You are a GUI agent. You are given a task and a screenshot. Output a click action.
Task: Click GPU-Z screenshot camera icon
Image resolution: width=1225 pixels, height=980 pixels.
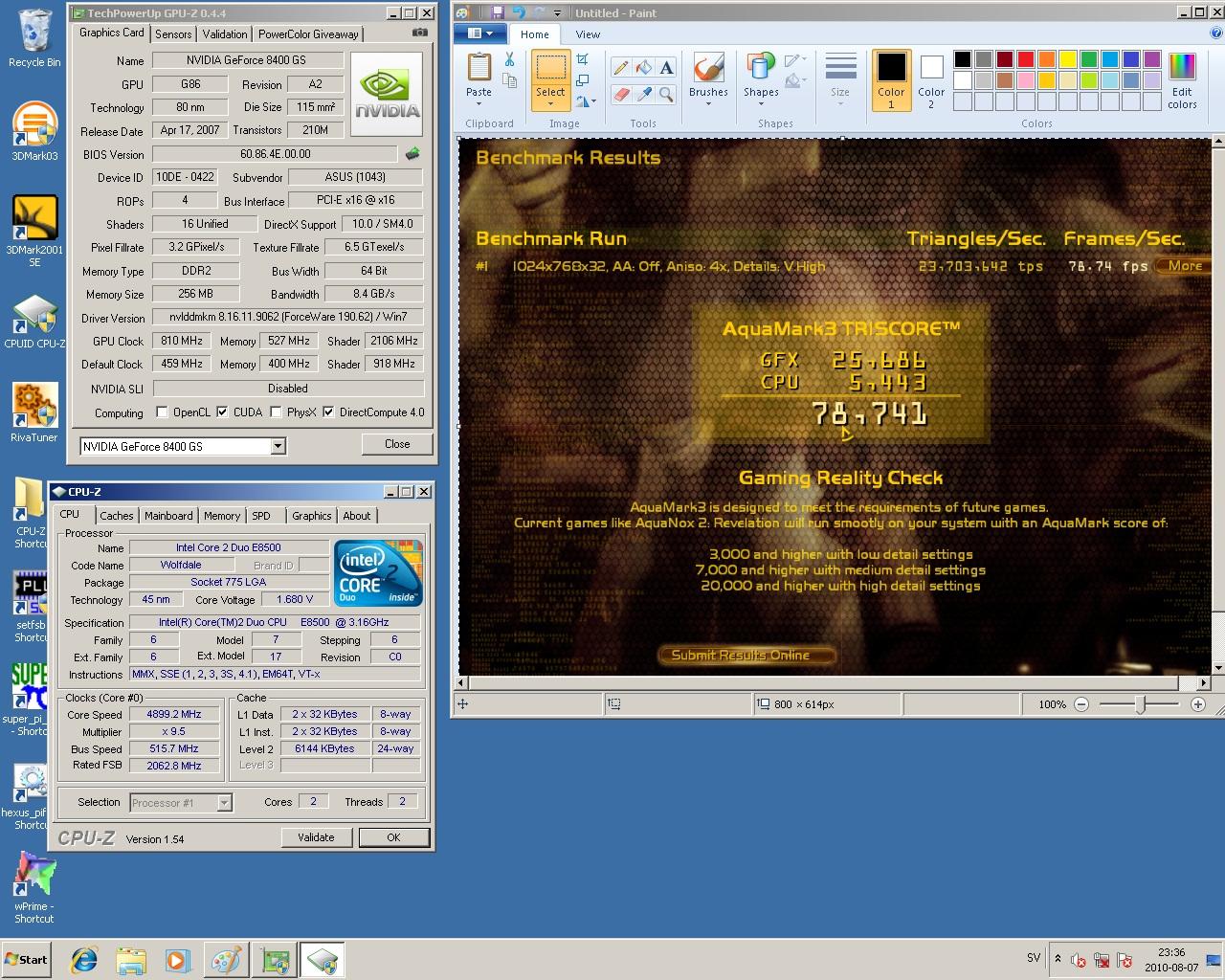click(x=419, y=33)
